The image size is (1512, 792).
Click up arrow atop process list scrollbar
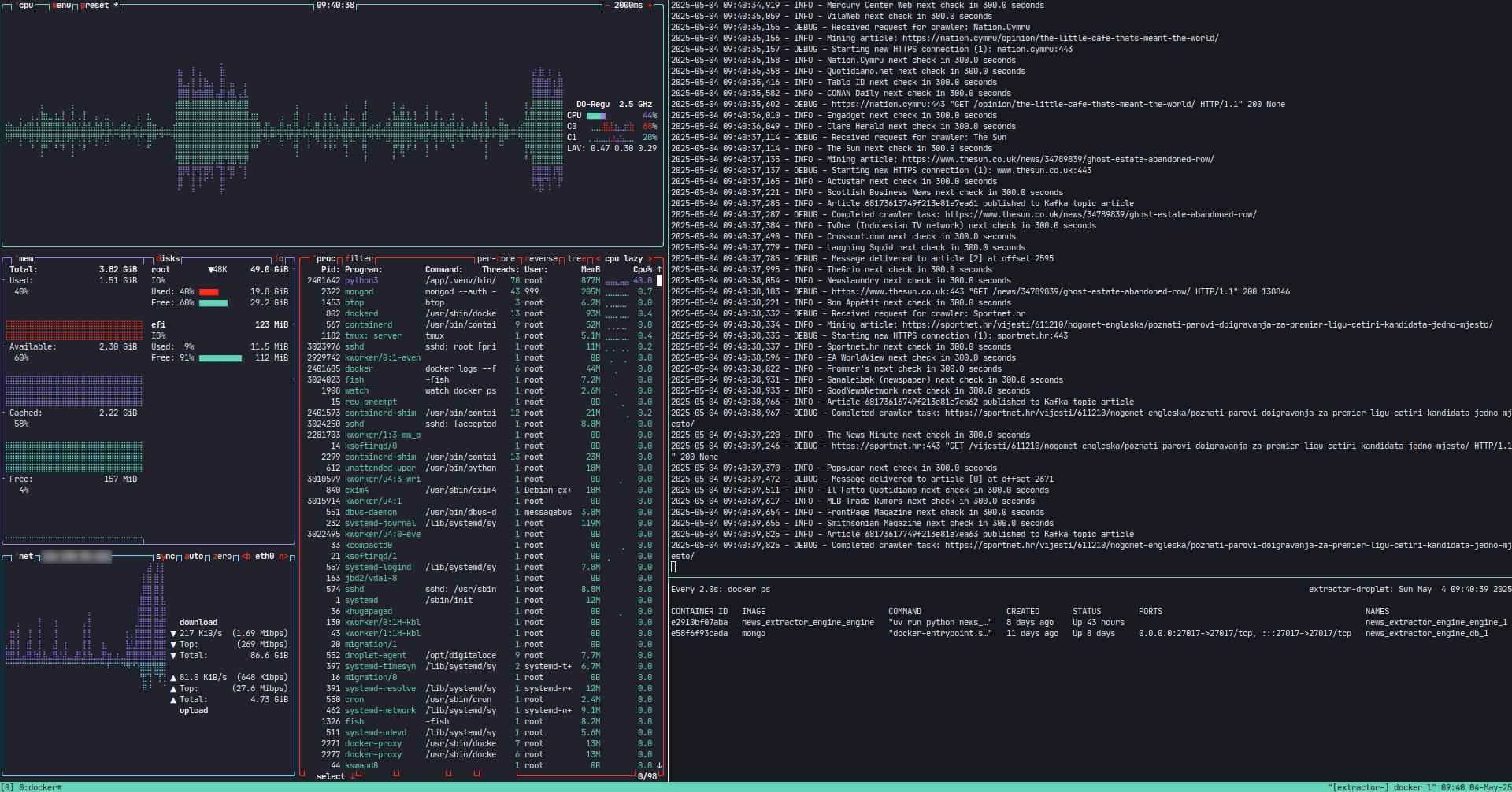click(659, 270)
